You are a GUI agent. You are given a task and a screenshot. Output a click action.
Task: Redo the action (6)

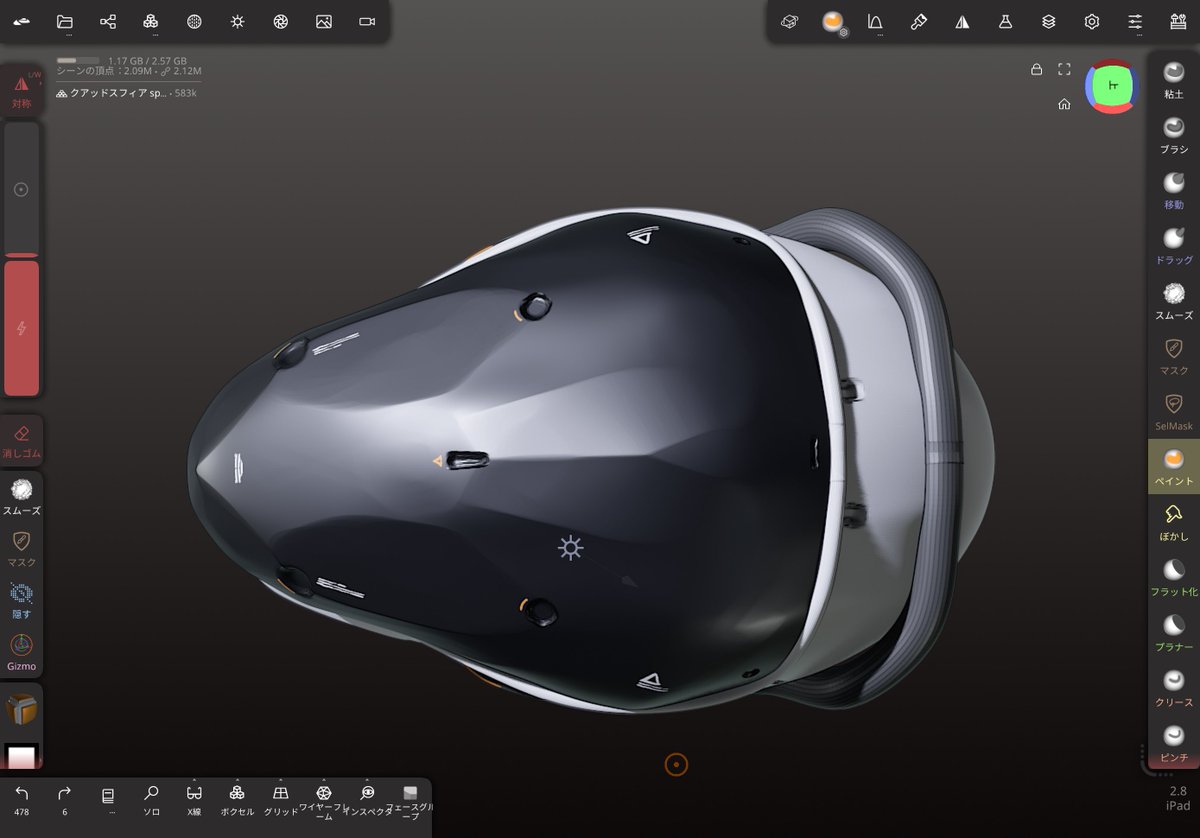point(65,800)
